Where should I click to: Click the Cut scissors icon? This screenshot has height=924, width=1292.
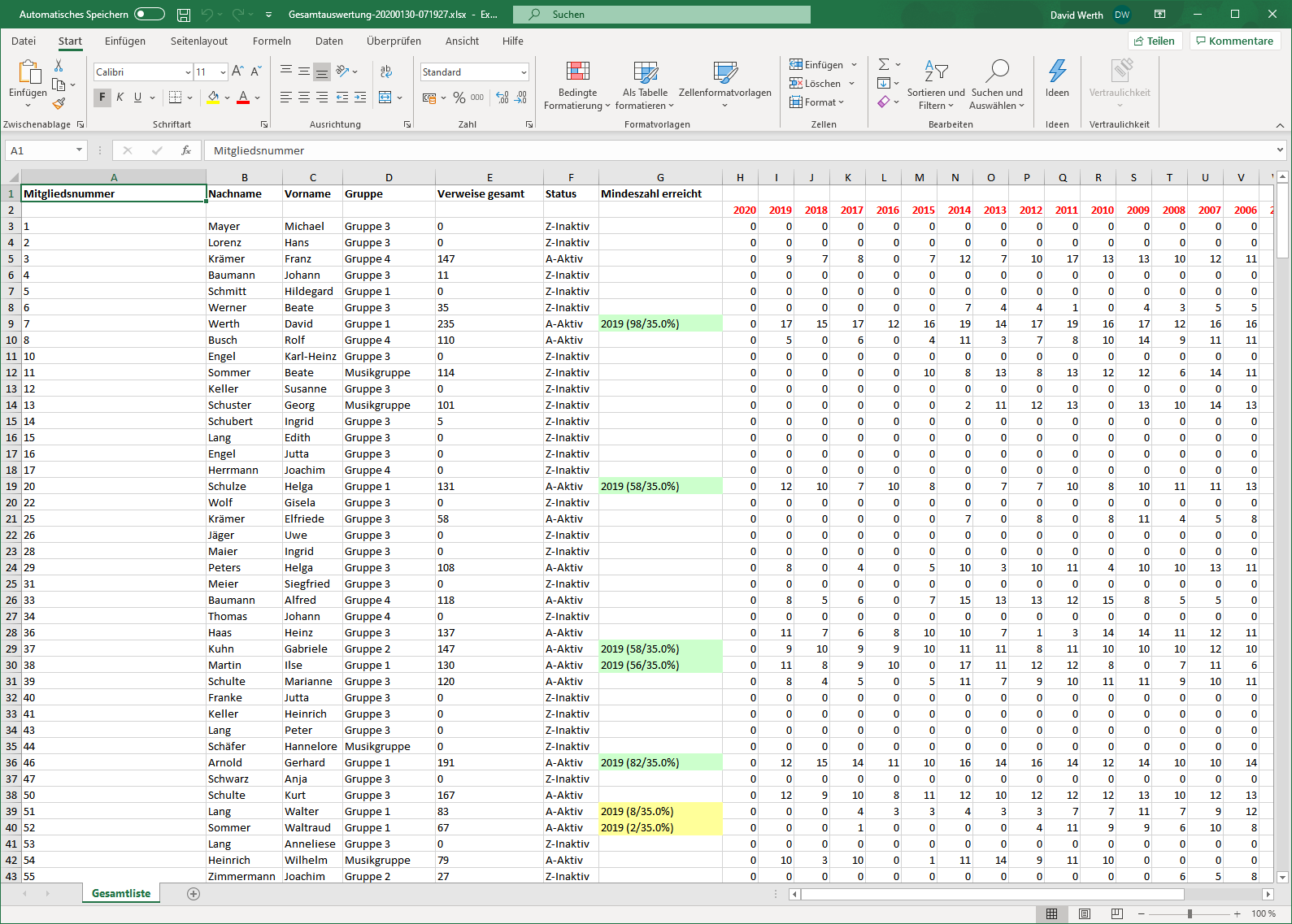pyautogui.click(x=59, y=65)
